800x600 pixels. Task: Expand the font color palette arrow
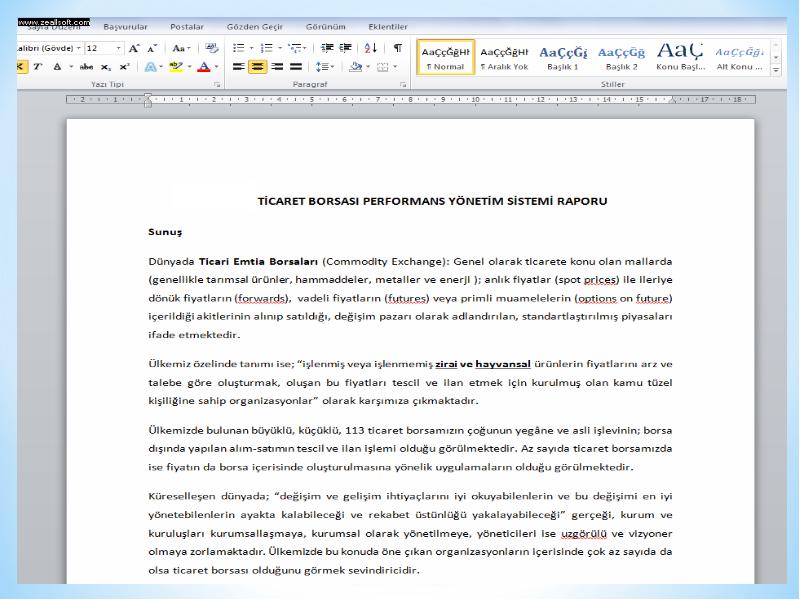217,67
